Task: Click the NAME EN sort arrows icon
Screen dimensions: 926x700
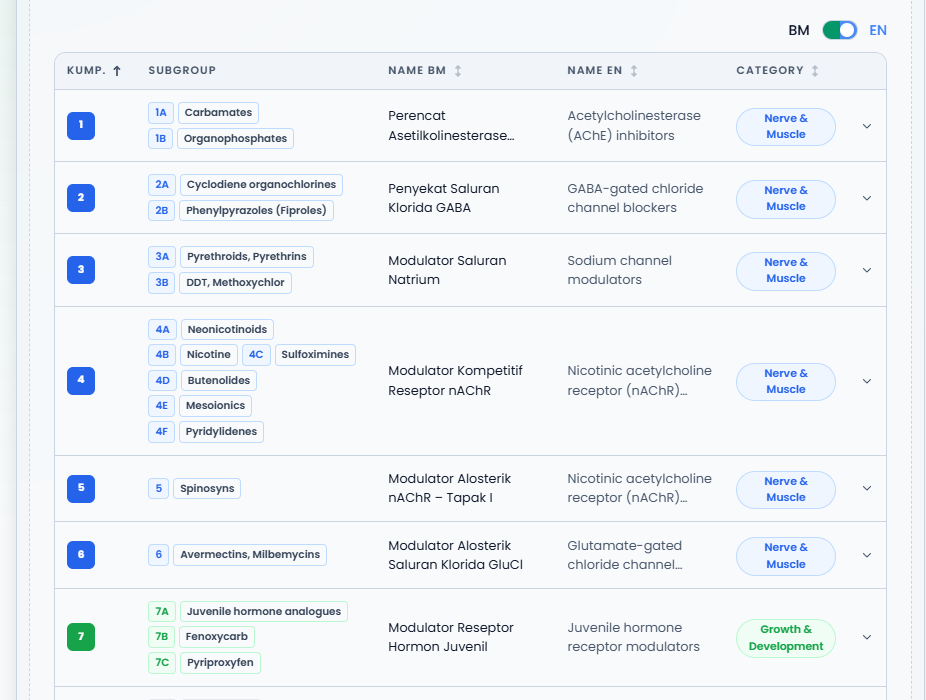Action: point(634,71)
